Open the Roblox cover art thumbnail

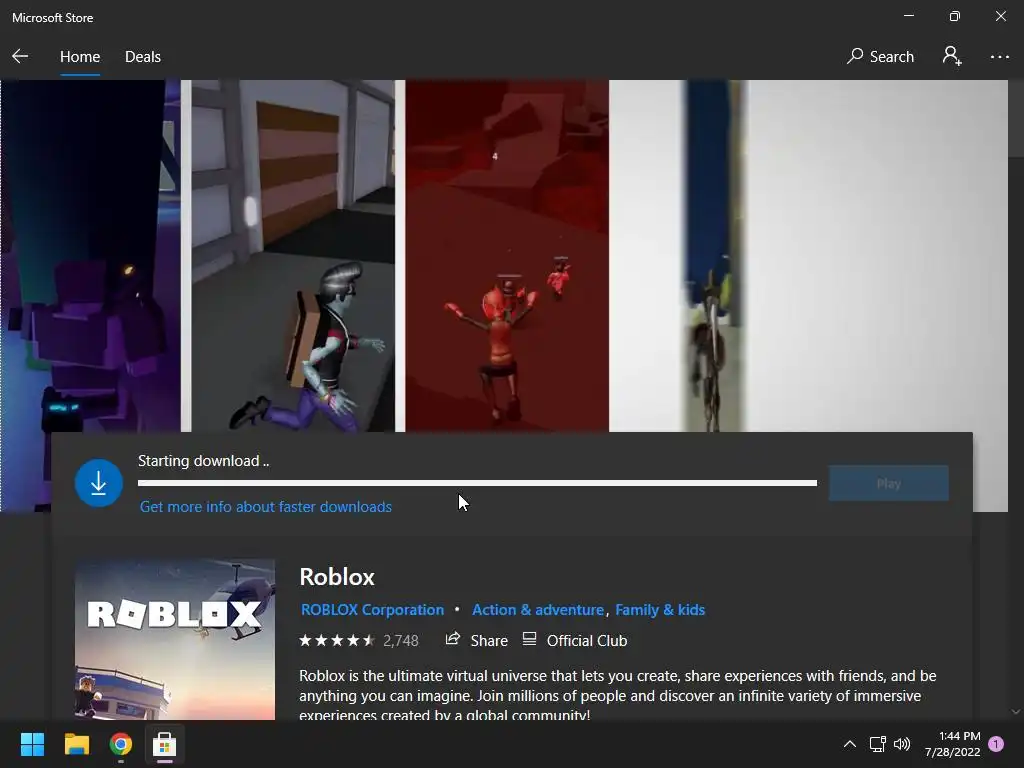coord(174,639)
